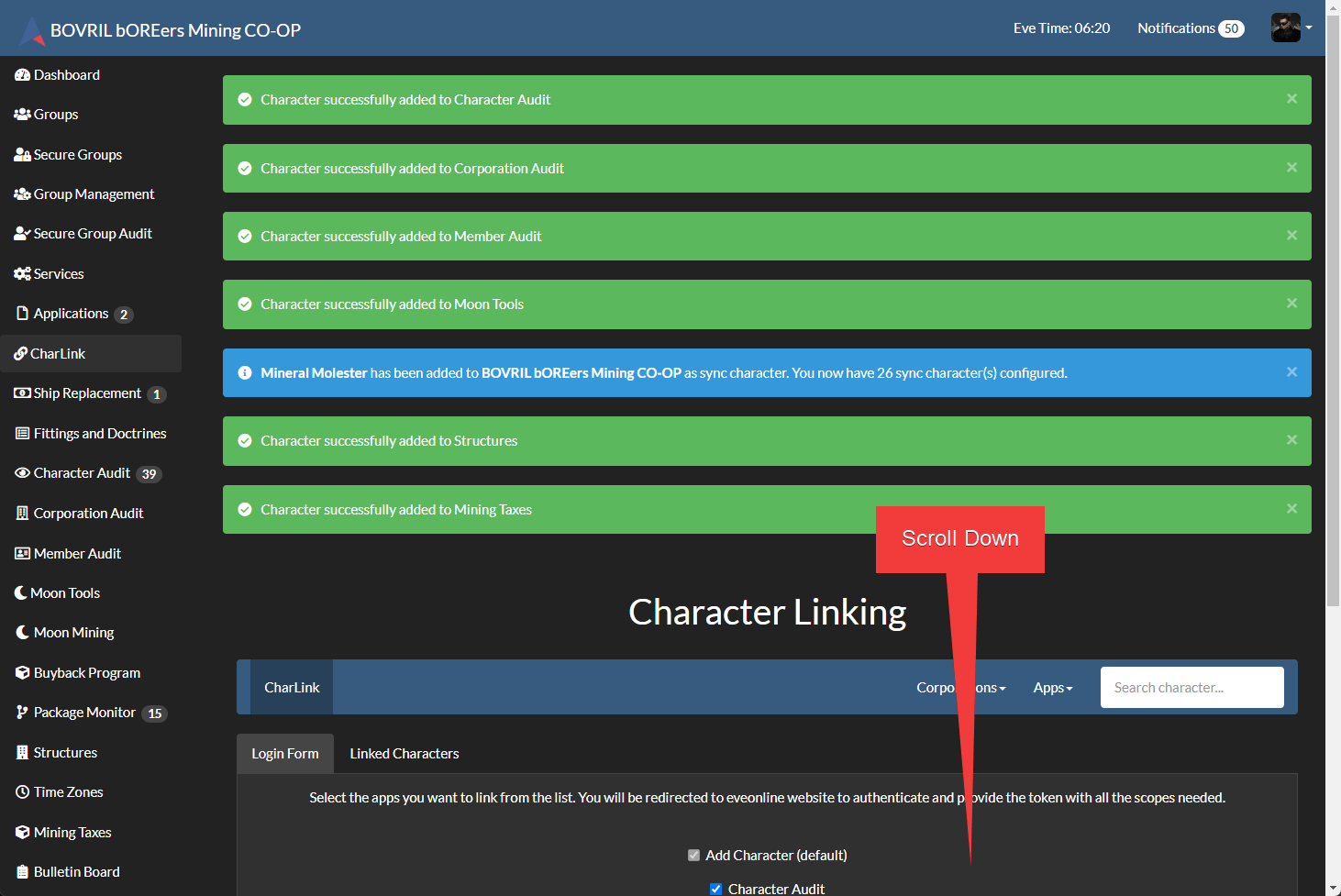Click the character search field
Viewport: 1341px width, 896px height.
1191,687
